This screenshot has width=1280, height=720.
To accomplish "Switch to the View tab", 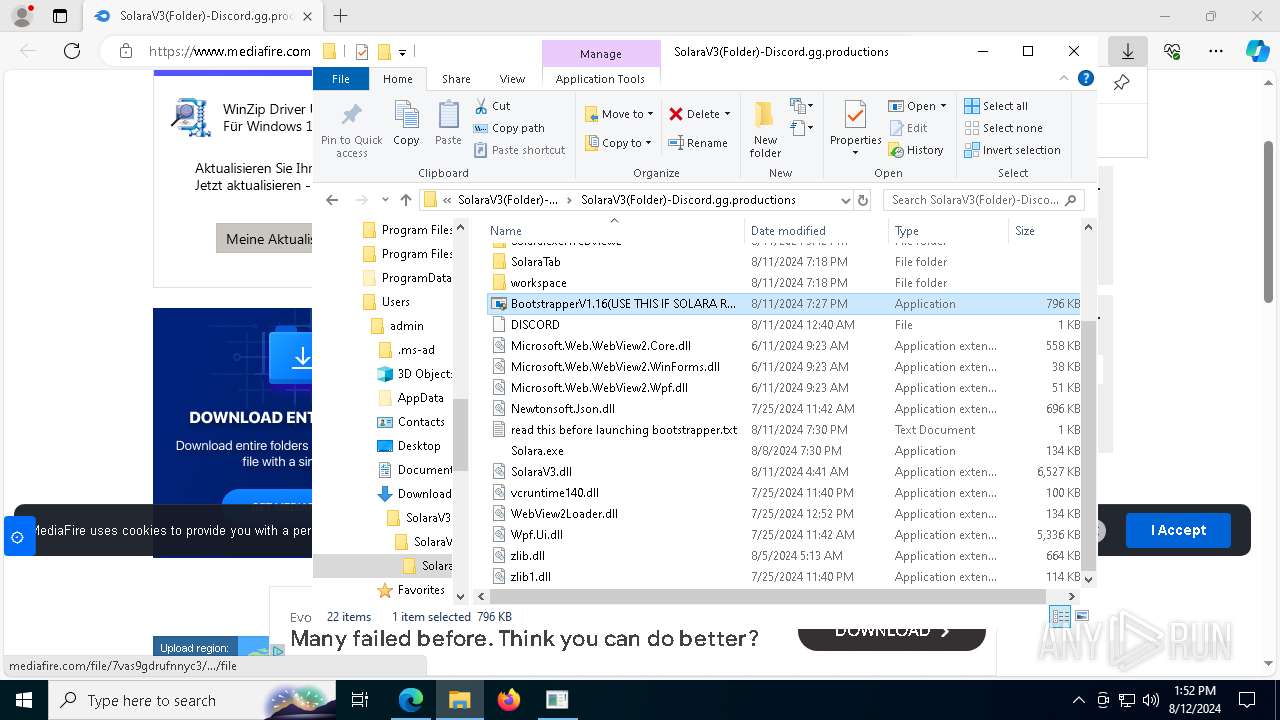I will pos(512,79).
